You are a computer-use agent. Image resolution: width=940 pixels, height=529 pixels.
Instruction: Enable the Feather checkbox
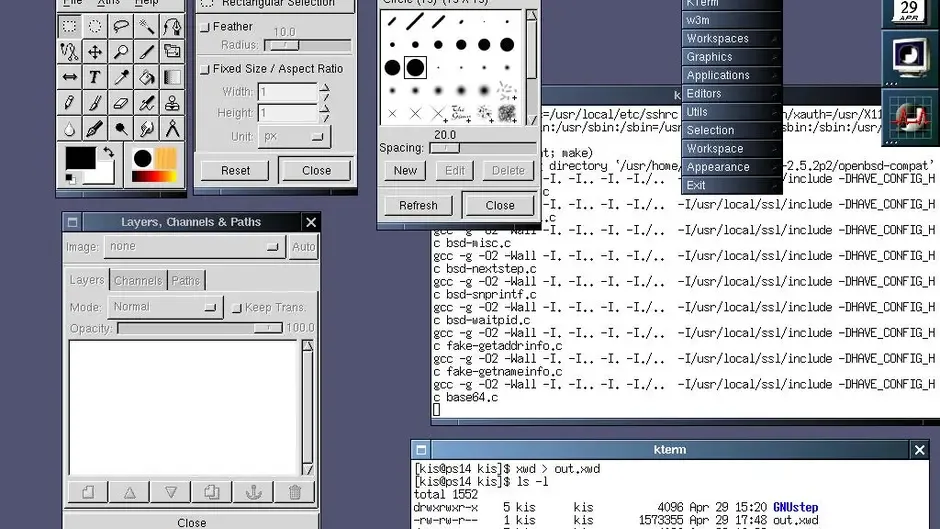click(205, 27)
